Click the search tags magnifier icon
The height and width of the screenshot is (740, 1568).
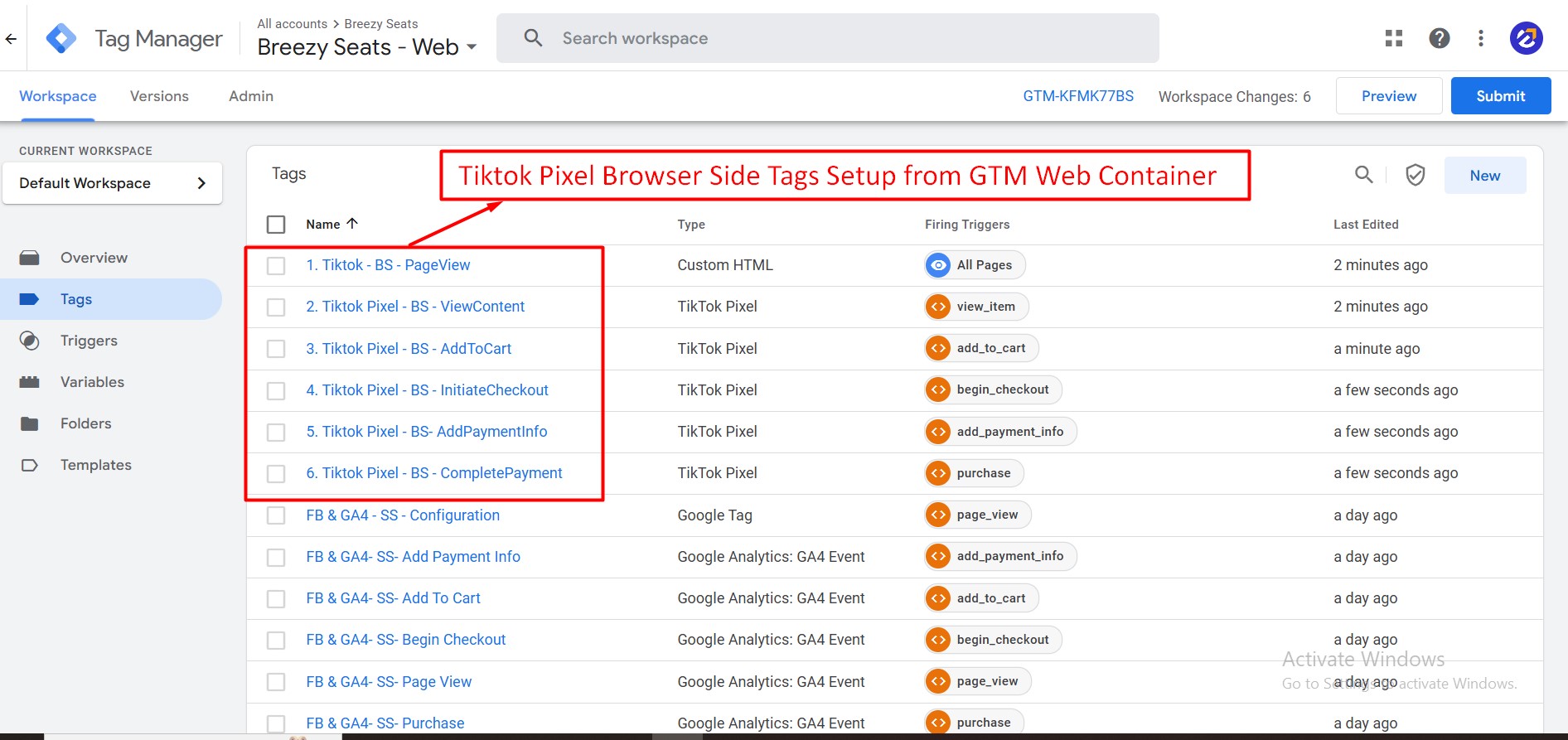[1363, 174]
